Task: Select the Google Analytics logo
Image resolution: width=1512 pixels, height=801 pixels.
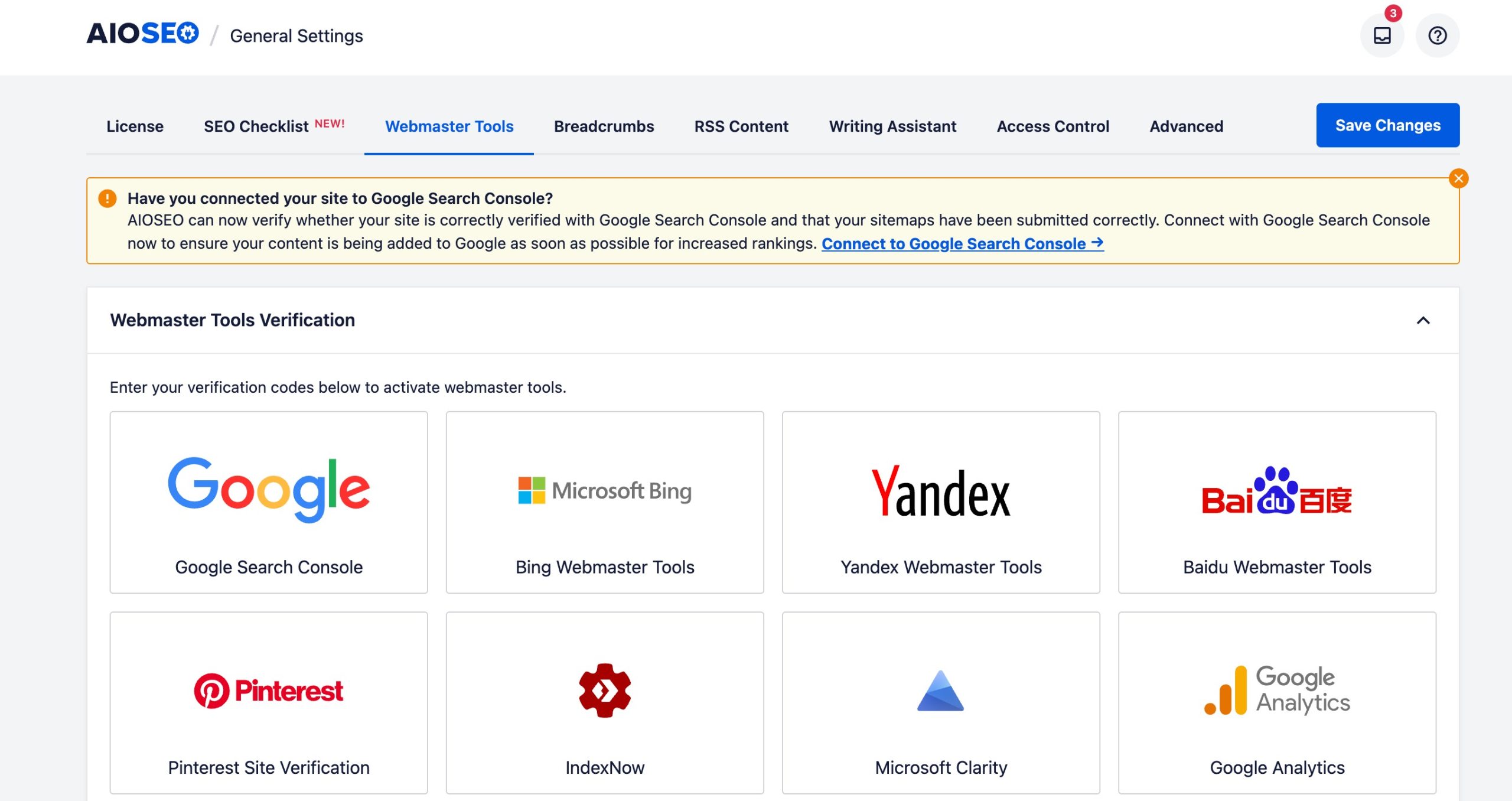Action: [x=1277, y=690]
